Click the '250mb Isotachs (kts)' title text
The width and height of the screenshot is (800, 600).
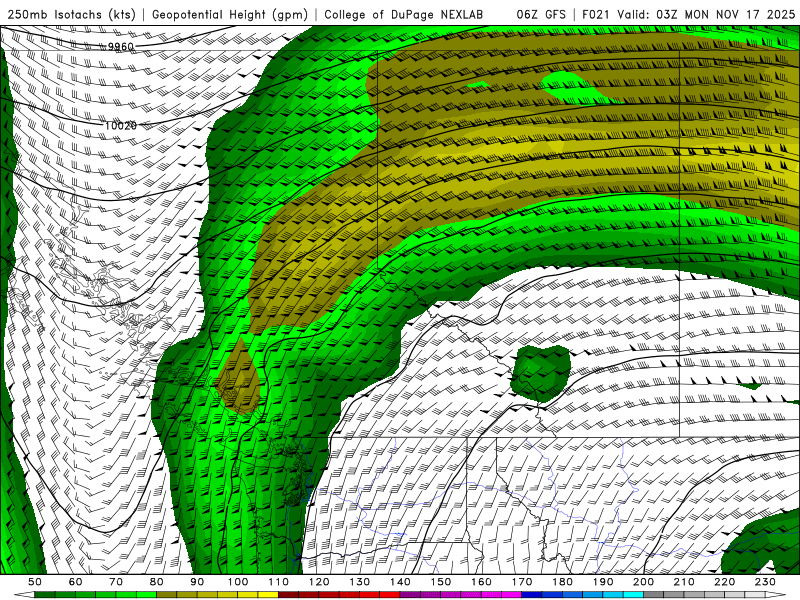(x=71, y=15)
